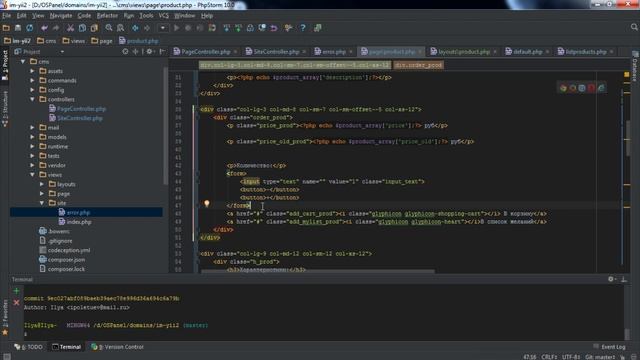Open the Refactor menu

pos(107,16)
